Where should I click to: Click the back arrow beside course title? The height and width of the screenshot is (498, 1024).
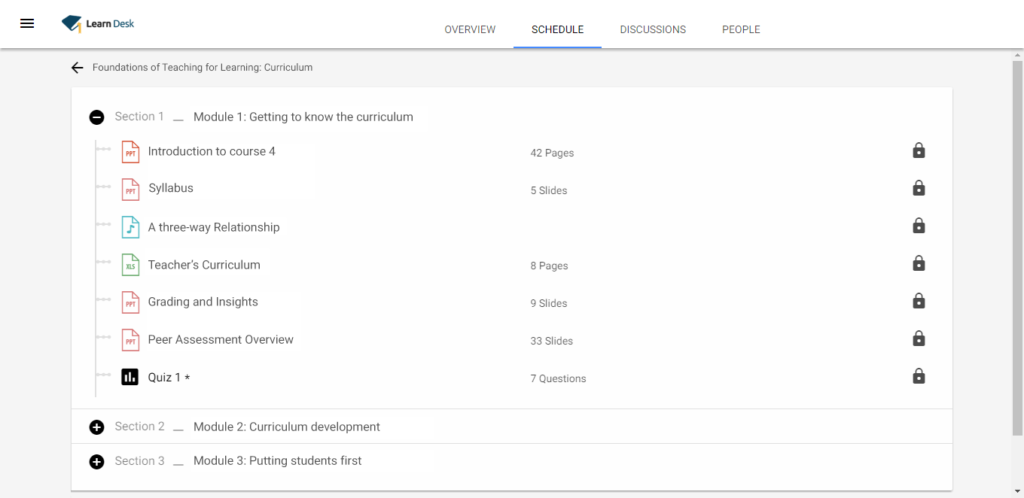(77, 68)
